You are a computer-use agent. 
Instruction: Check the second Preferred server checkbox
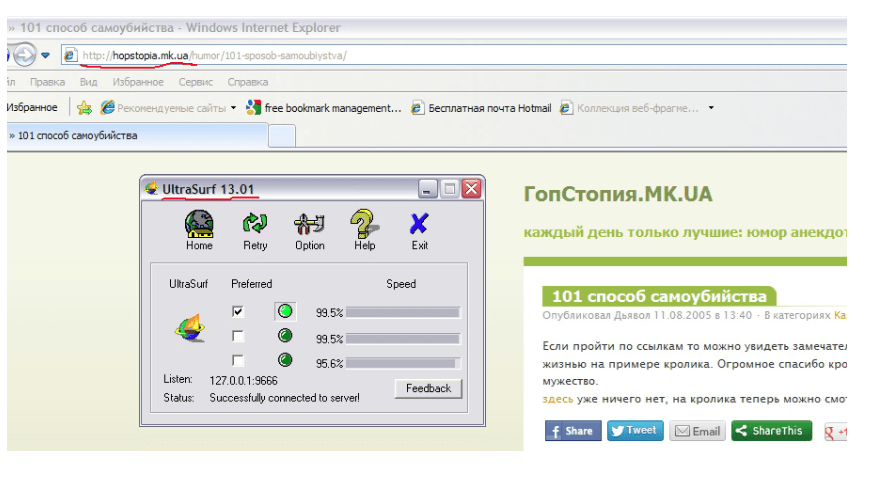click(238, 336)
